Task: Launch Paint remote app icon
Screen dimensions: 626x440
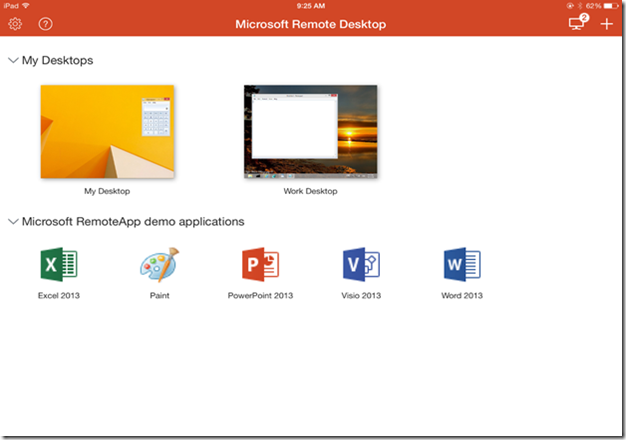Action: click(160, 264)
